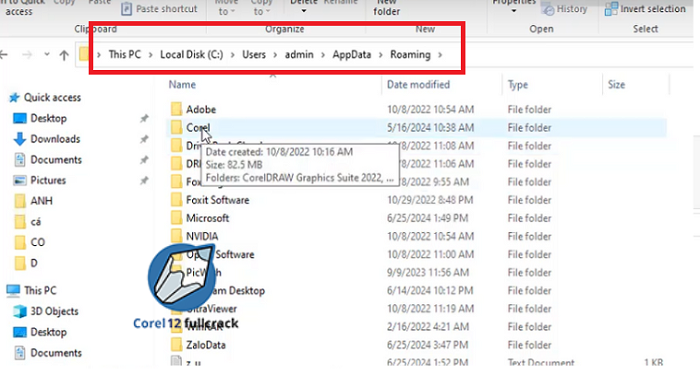Expand chevron after Local Disk (C:)
The height and width of the screenshot is (375, 700).
[x=233, y=55]
